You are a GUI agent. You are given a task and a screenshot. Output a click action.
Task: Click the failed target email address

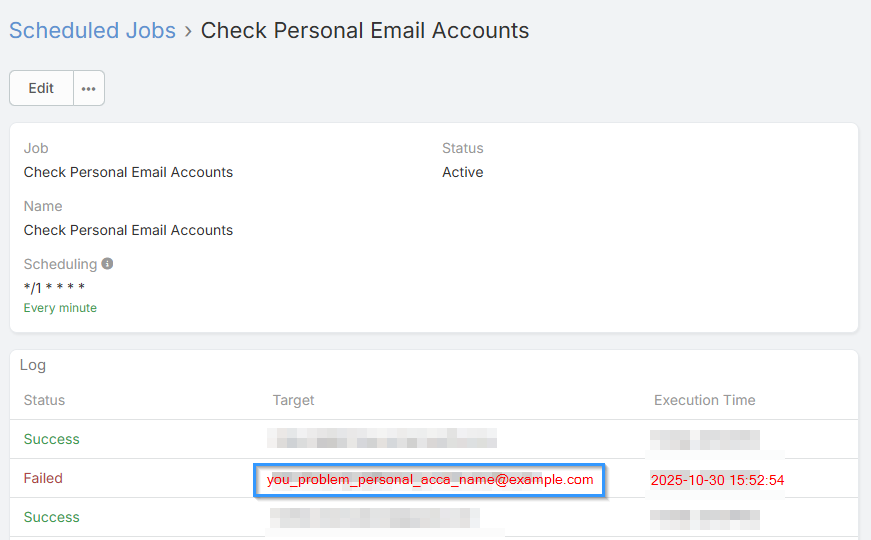pyautogui.click(x=430, y=480)
